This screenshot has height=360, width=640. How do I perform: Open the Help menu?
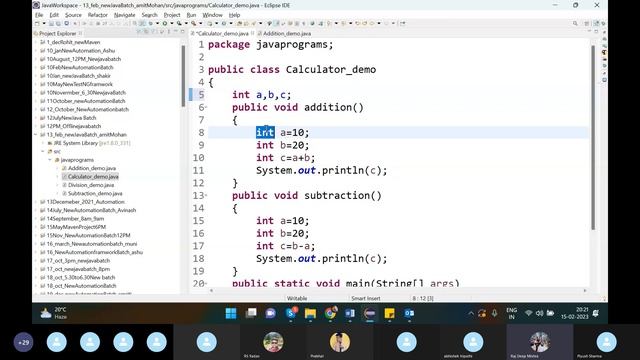tap(234, 15)
